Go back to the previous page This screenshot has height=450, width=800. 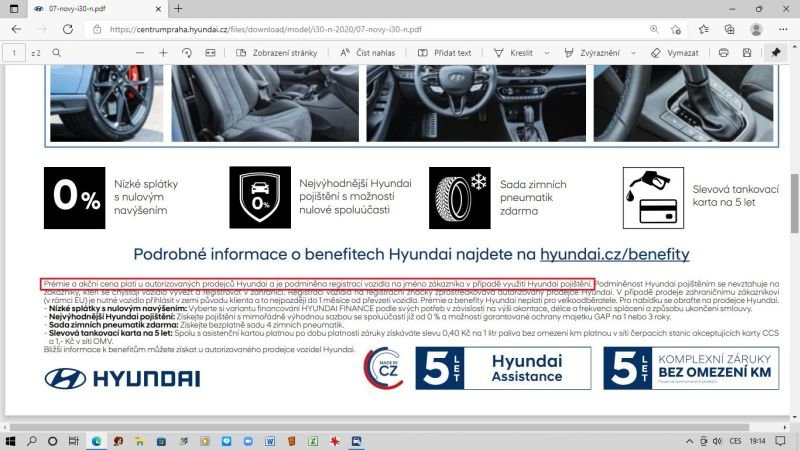(16, 29)
